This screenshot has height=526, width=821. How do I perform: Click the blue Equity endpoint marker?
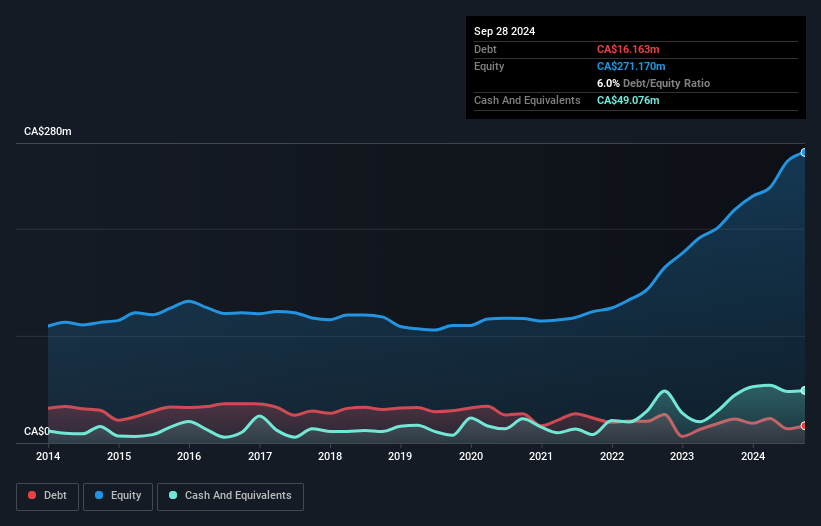pos(804,153)
